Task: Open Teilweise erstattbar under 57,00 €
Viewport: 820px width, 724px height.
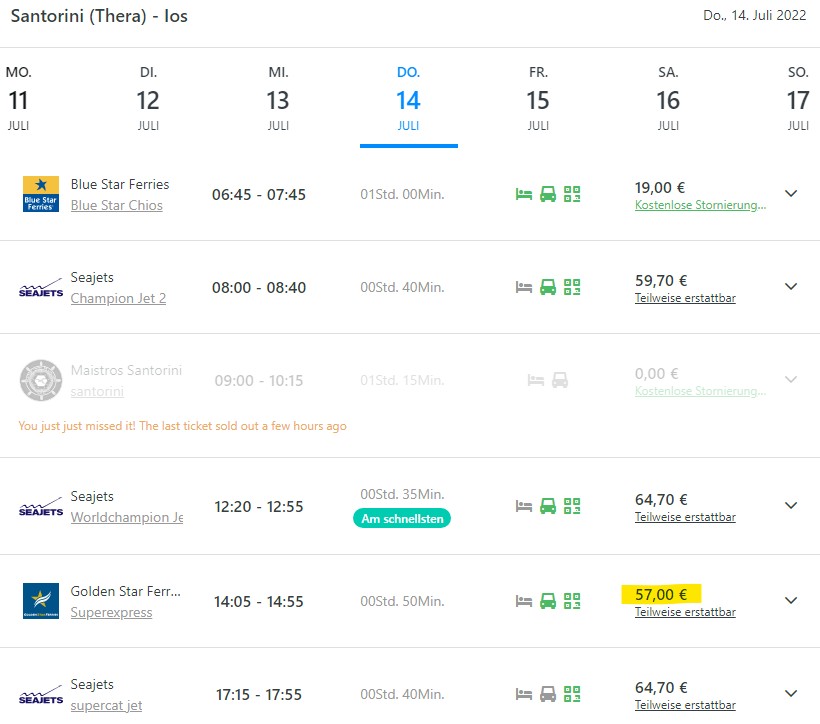Action: click(x=685, y=612)
